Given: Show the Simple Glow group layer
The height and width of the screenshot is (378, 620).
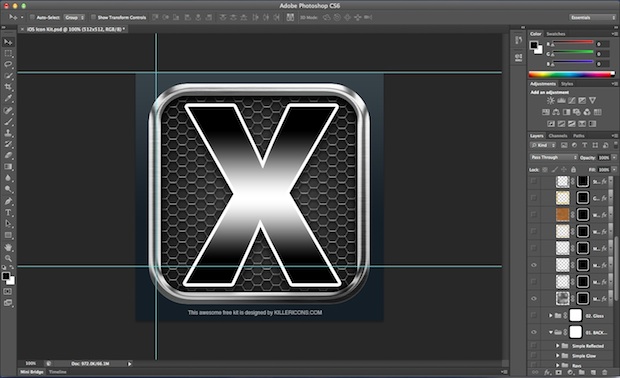Looking at the screenshot, I should click(534, 355).
